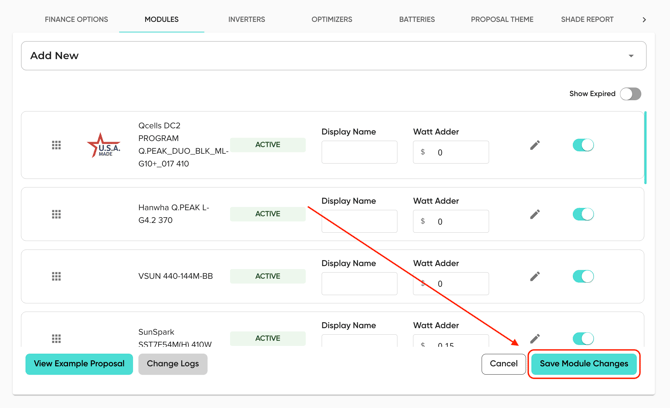The height and width of the screenshot is (408, 670).
Task: Disable the Qcells DC2 module toggle
Action: (583, 145)
